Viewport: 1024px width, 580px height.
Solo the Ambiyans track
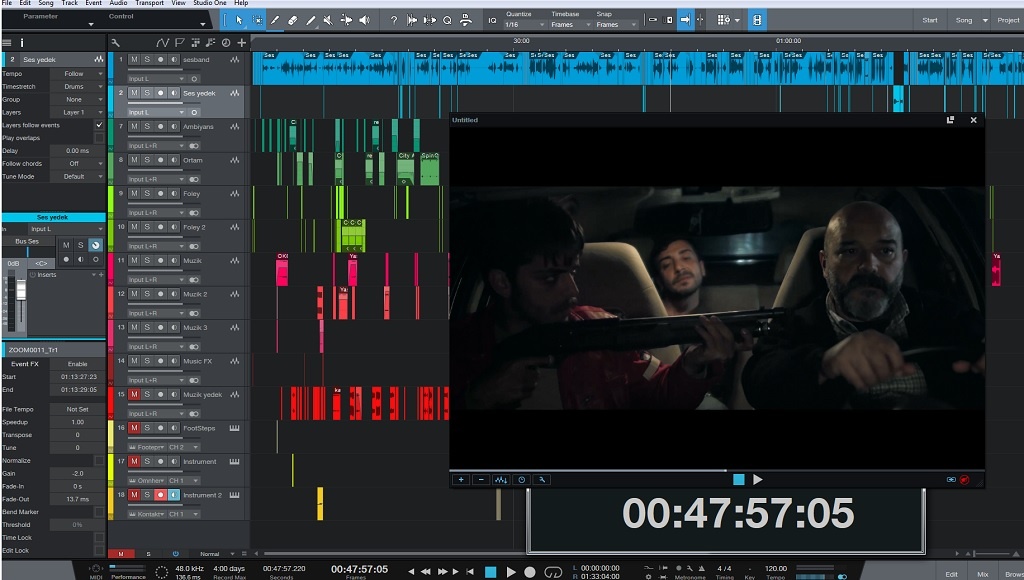click(x=147, y=127)
